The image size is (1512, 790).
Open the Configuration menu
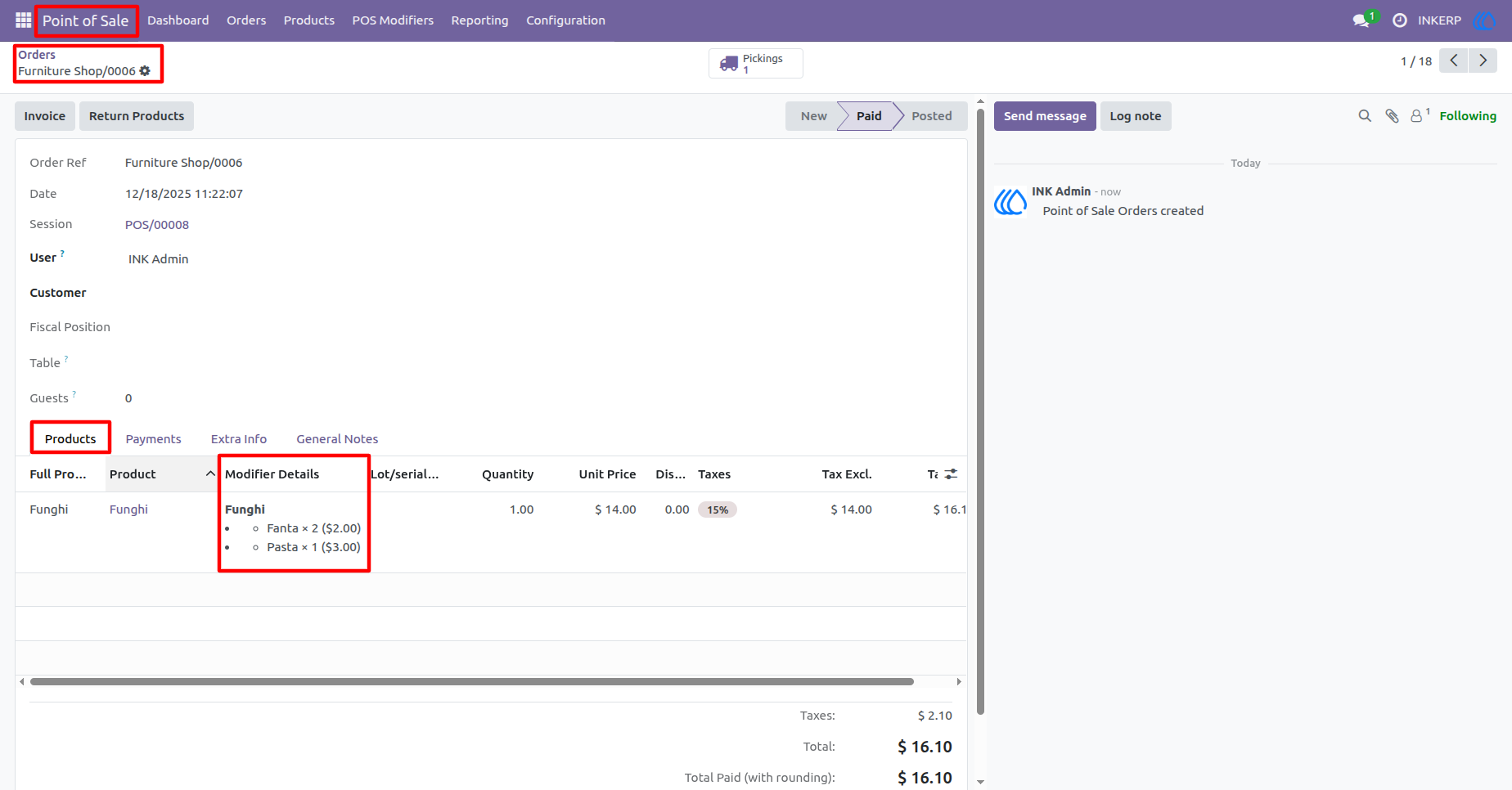pos(565,20)
